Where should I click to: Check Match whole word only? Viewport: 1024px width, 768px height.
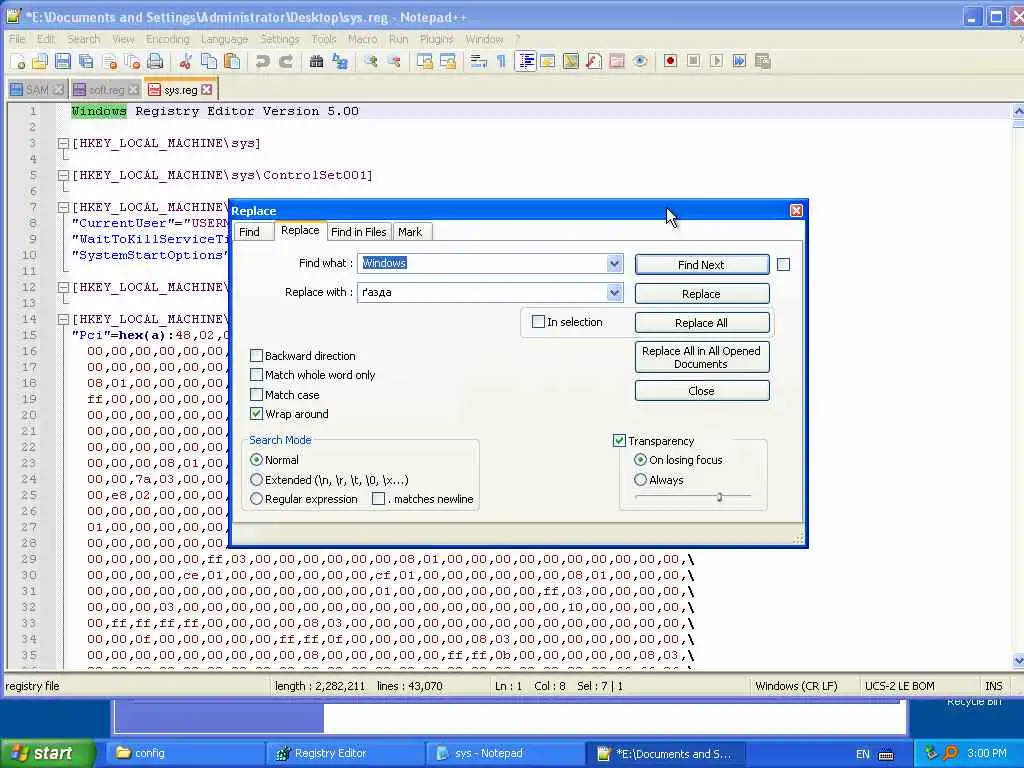click(257, 375)
